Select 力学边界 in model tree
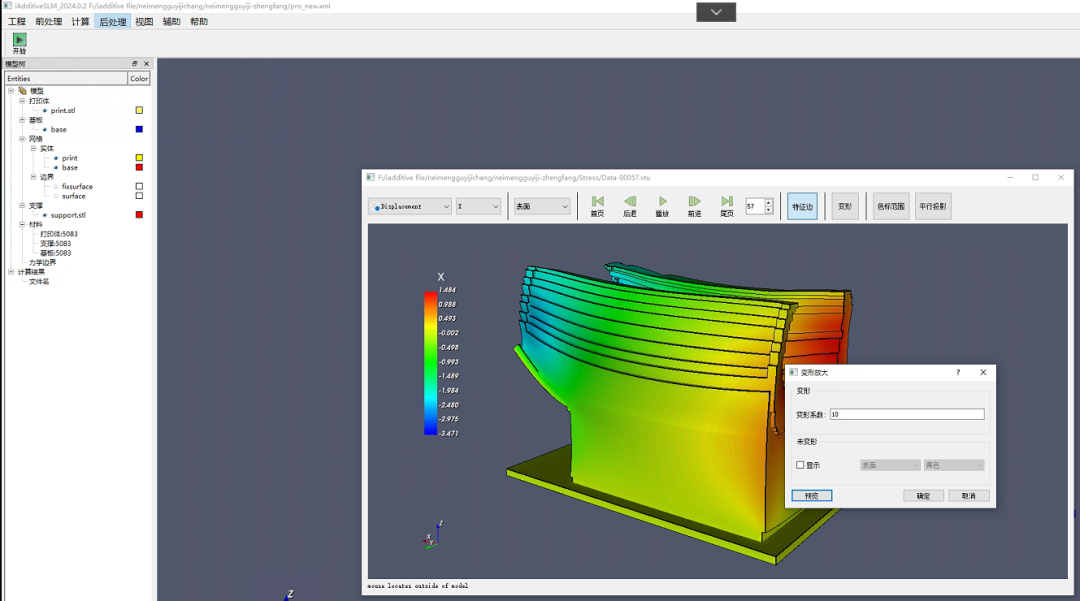Viewport: 1080px width, 601px height. (42, 262)
